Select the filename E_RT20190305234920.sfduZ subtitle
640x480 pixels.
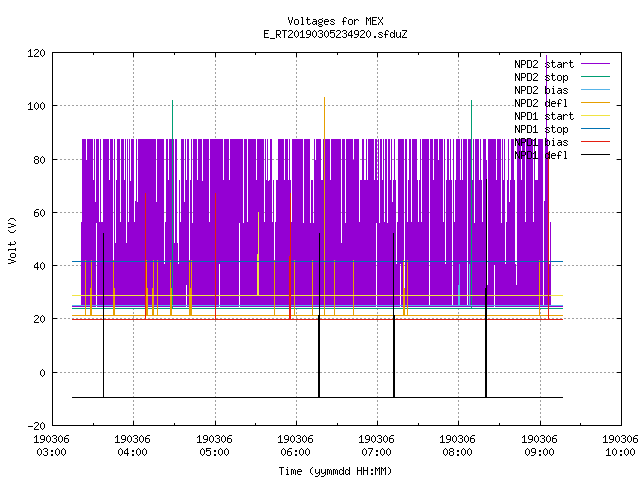pos(335,34)
